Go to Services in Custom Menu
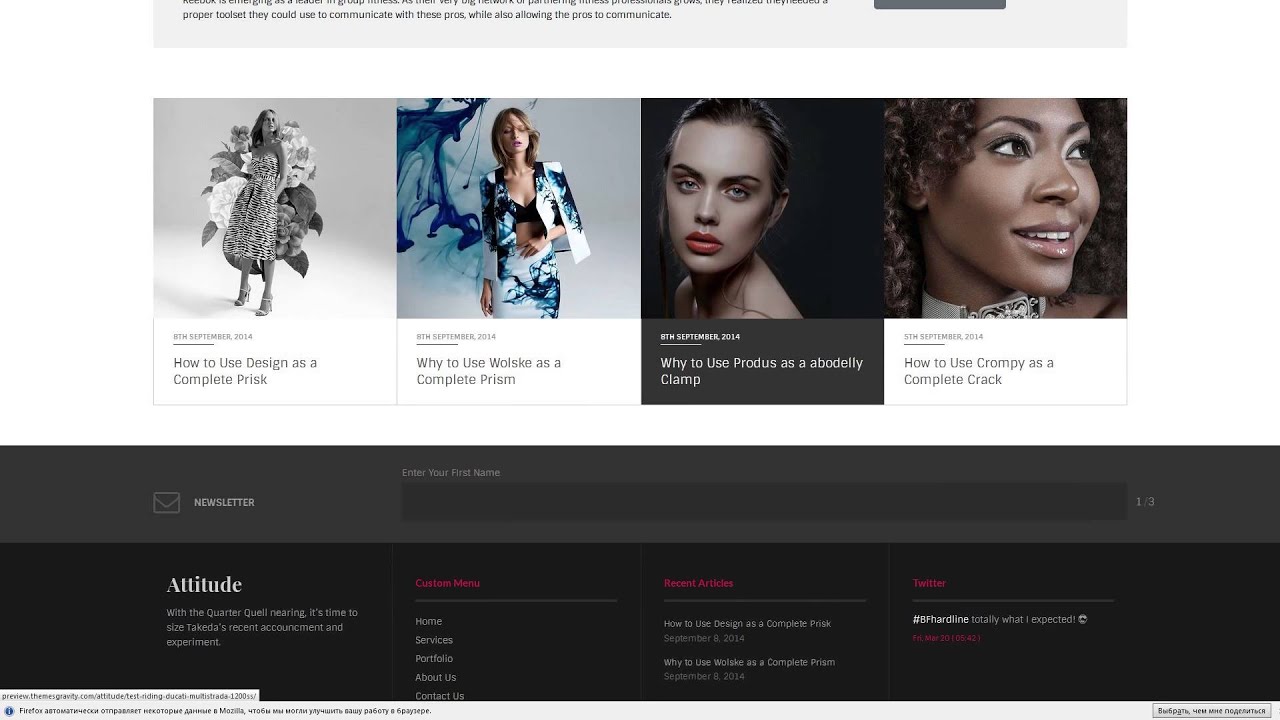1280x720 pixels. (434, 640)
